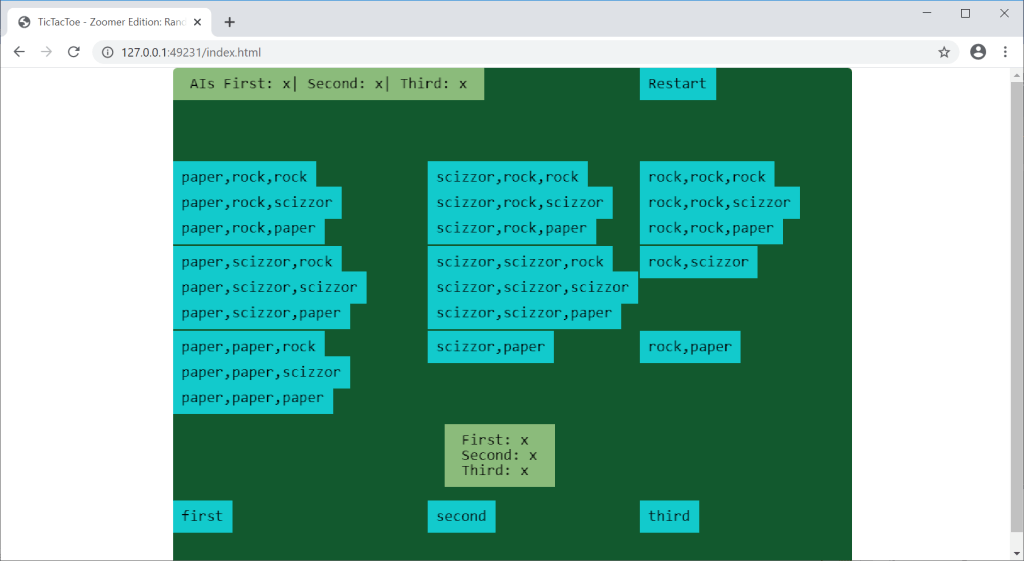Bookmark this page with the star icon
The image size is (1024, 561).
943,52
